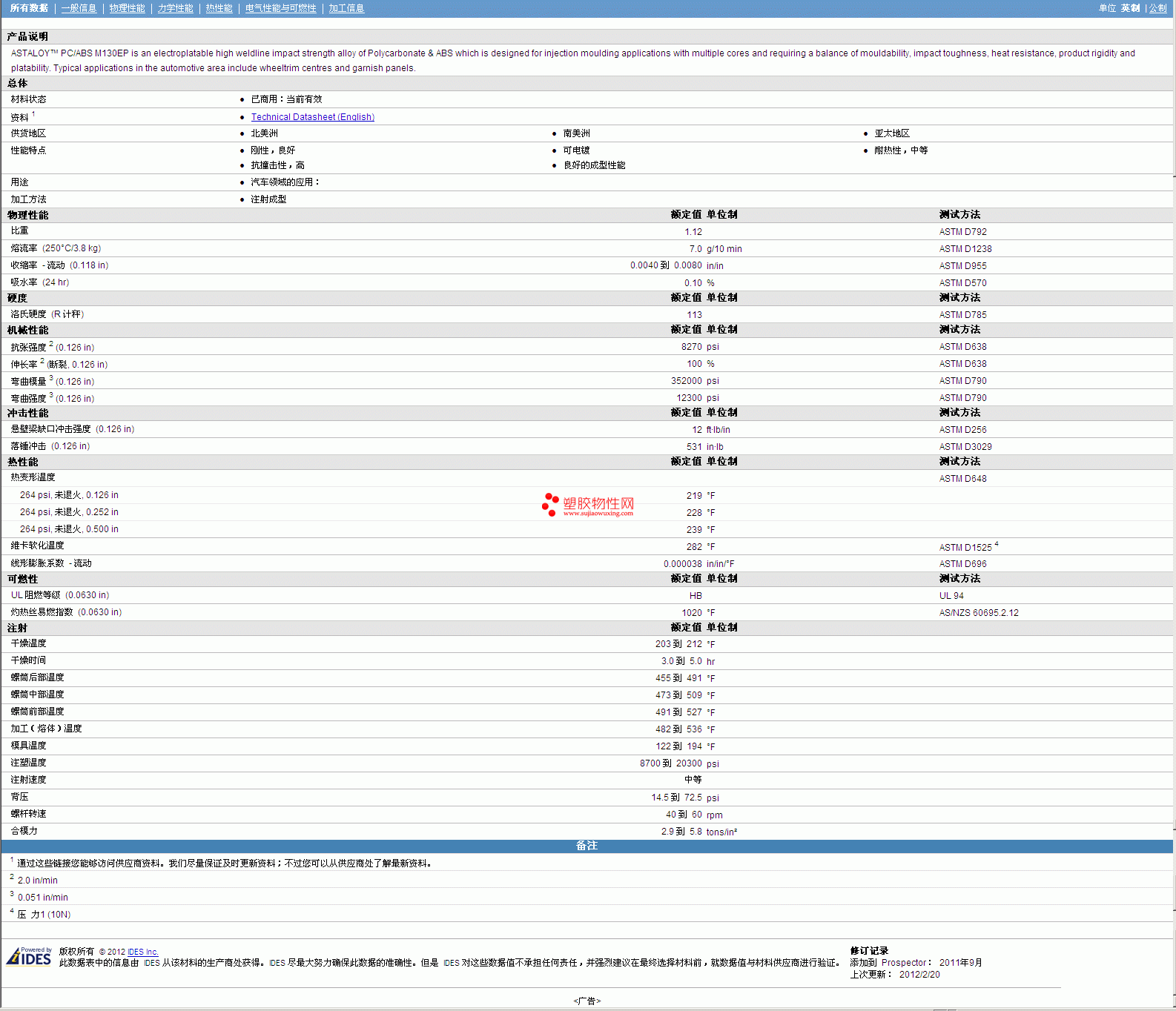Click the IDES Inc. copyright link

142,952
